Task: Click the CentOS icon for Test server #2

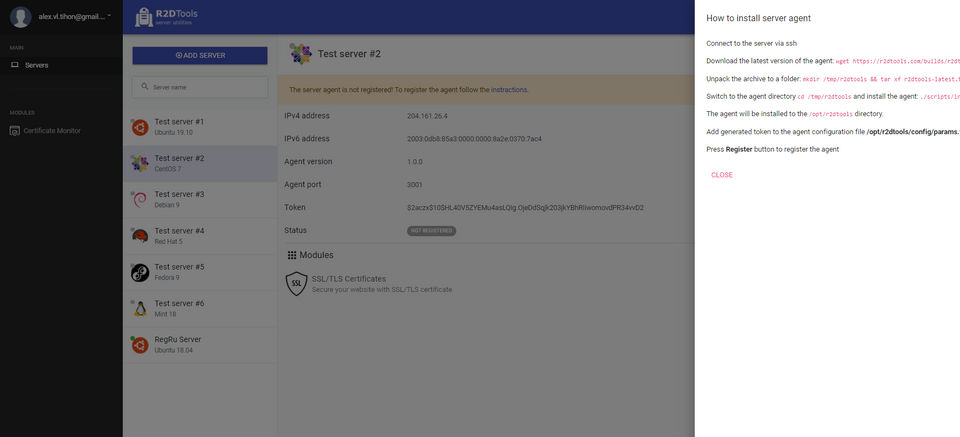Action: tap(140, 163)
